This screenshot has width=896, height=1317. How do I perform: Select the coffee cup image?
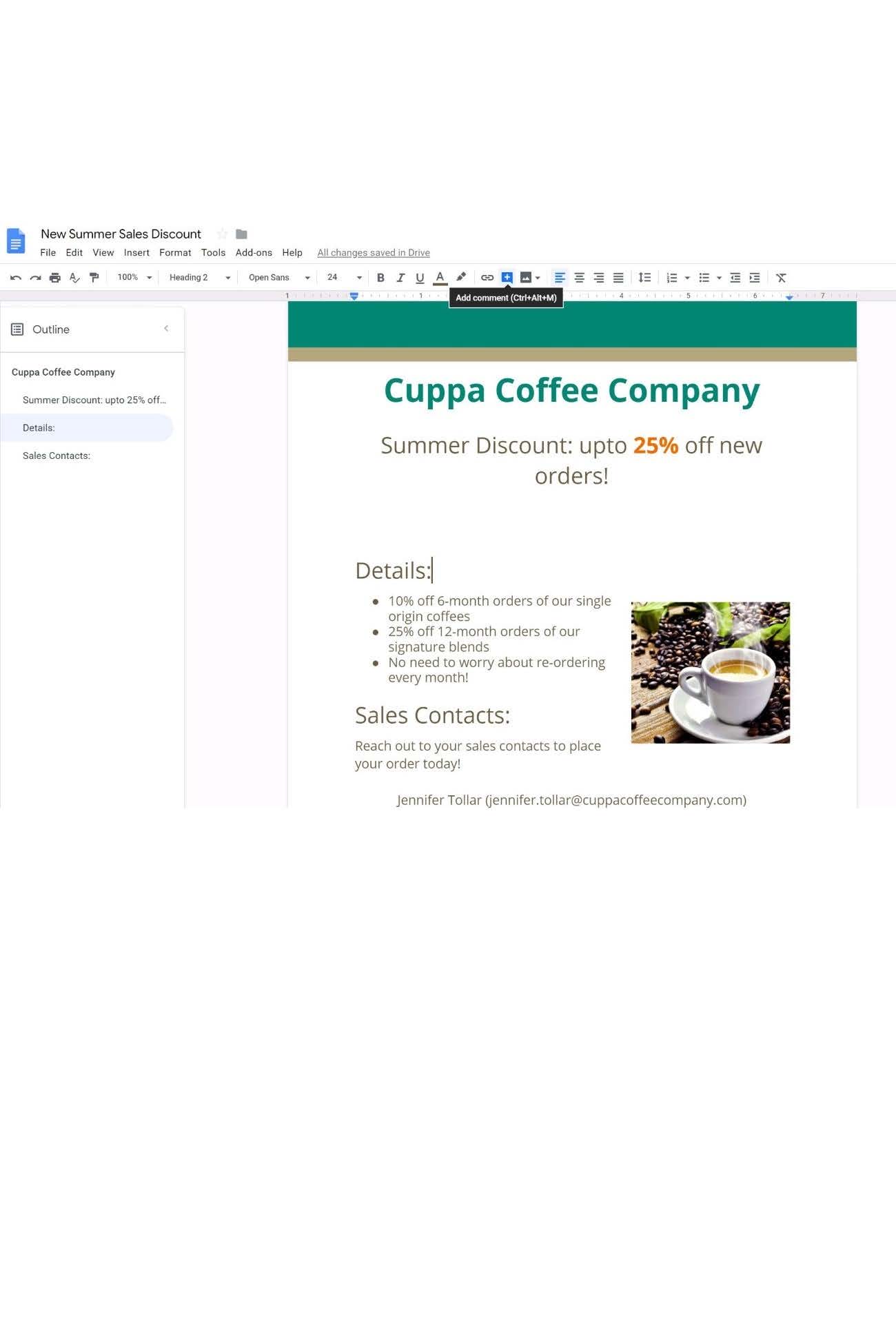pyautogui.click(x=710, y=673)
